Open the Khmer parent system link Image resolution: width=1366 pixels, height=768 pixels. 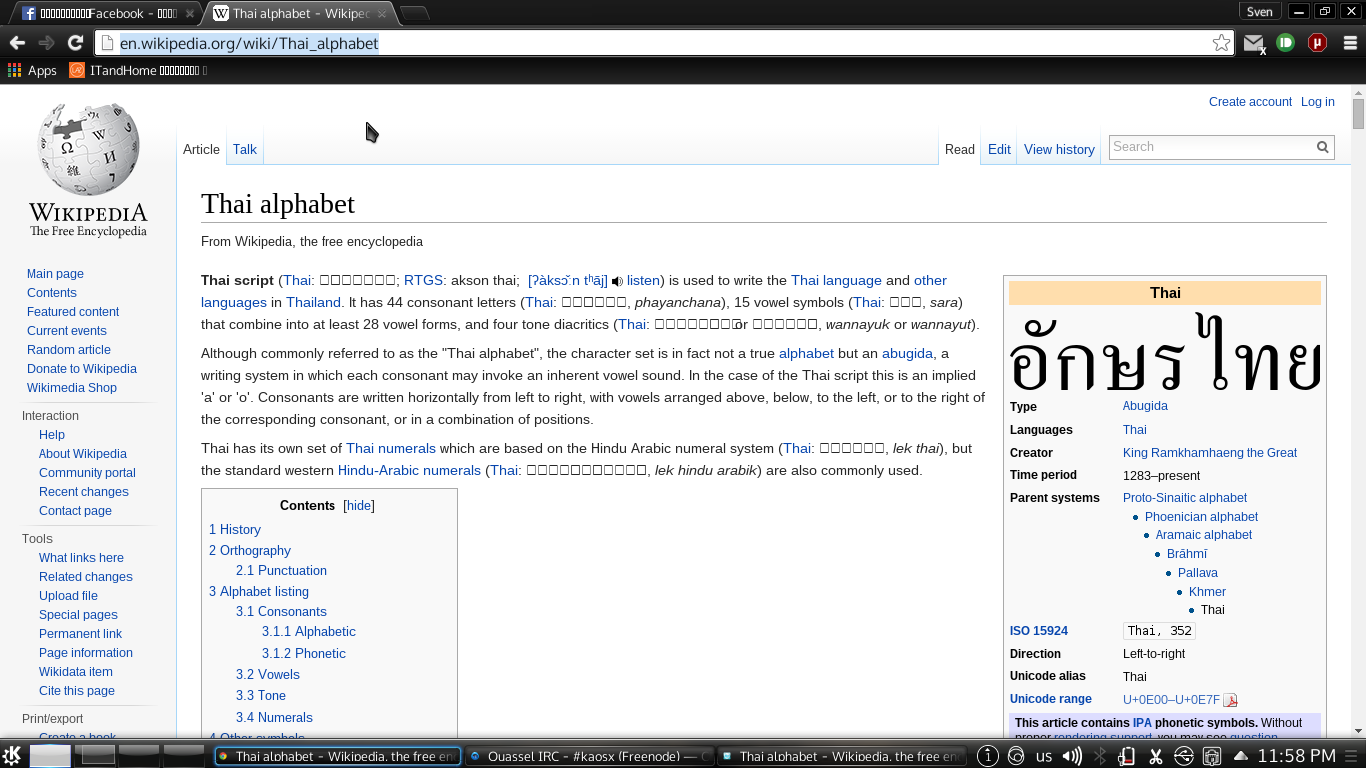(1207, 592)
